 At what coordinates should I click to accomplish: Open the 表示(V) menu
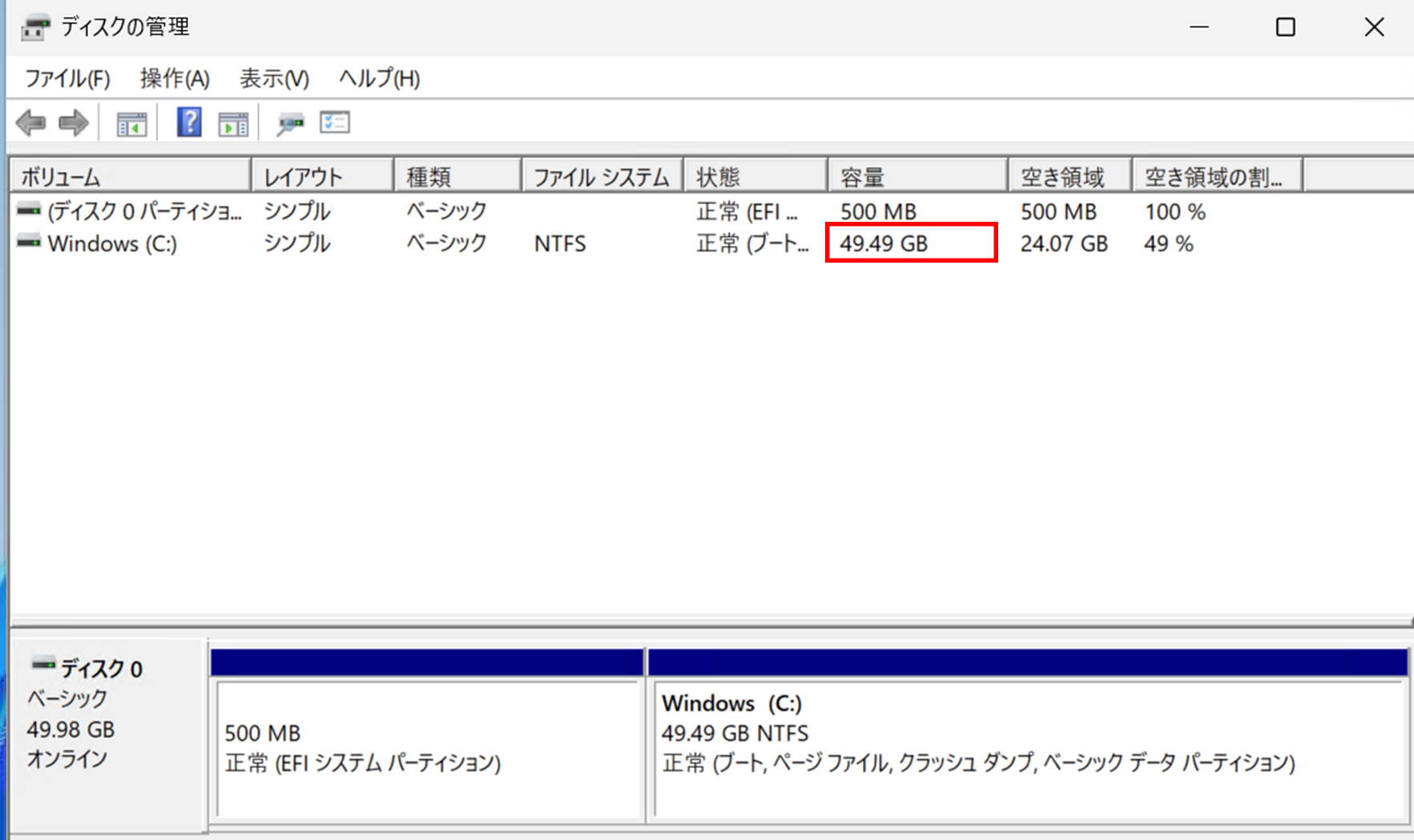point(272,78)
